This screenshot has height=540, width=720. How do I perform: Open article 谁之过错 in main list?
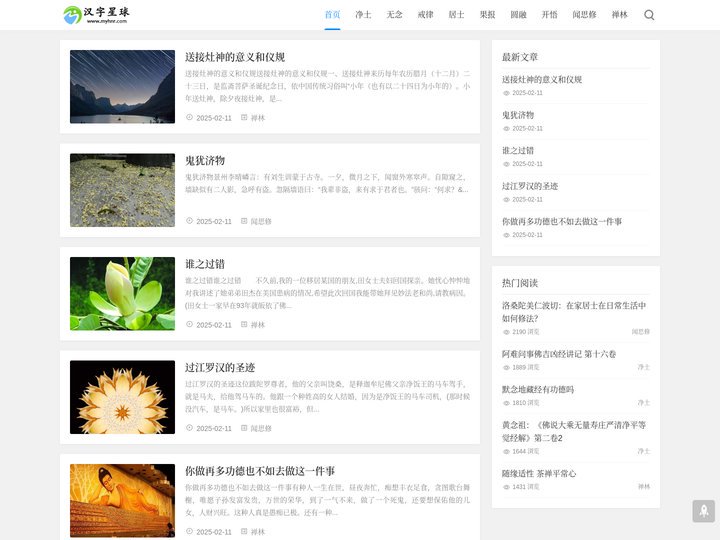pos(205,264)
